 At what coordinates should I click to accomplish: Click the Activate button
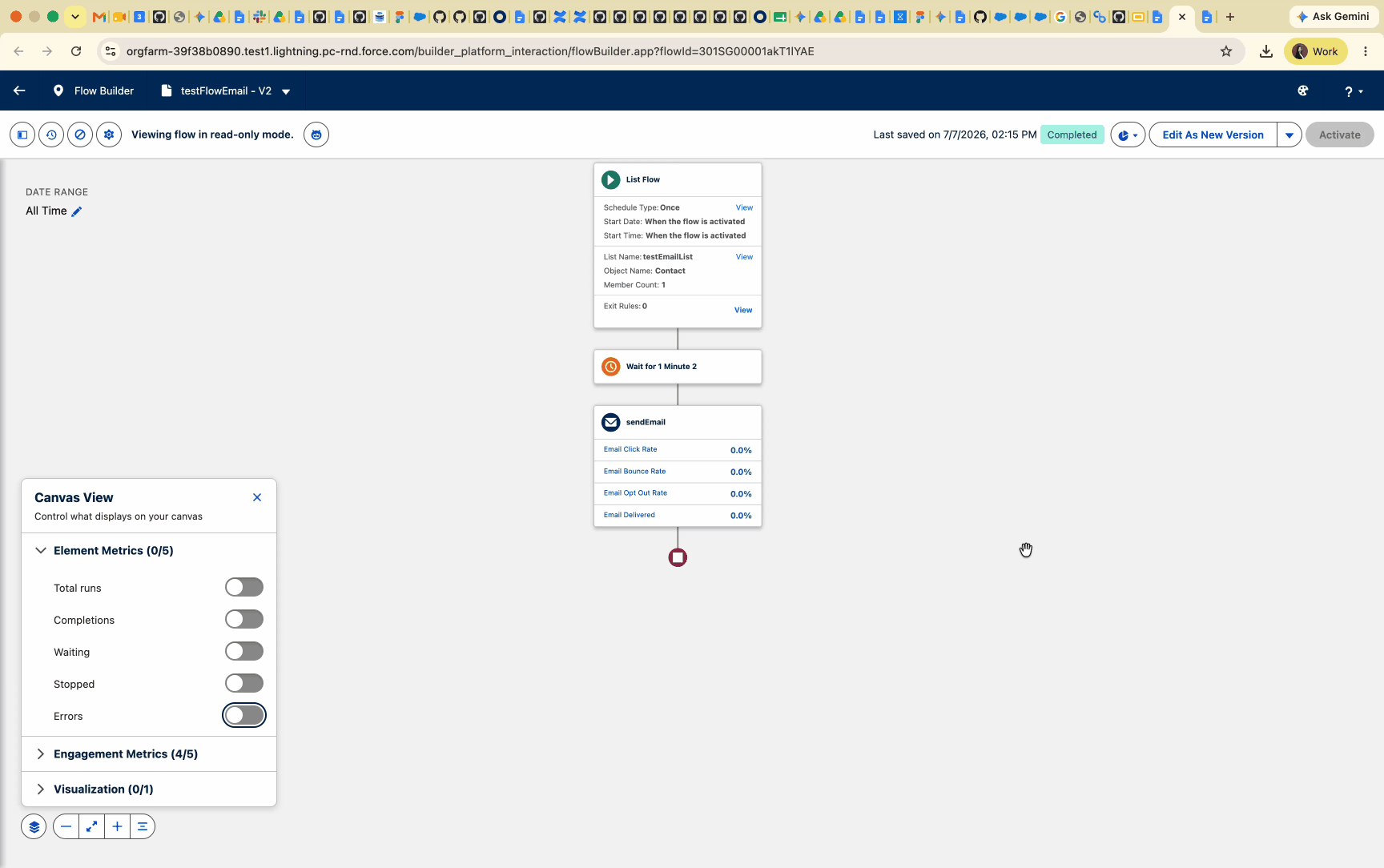(x=1340, y=135)
